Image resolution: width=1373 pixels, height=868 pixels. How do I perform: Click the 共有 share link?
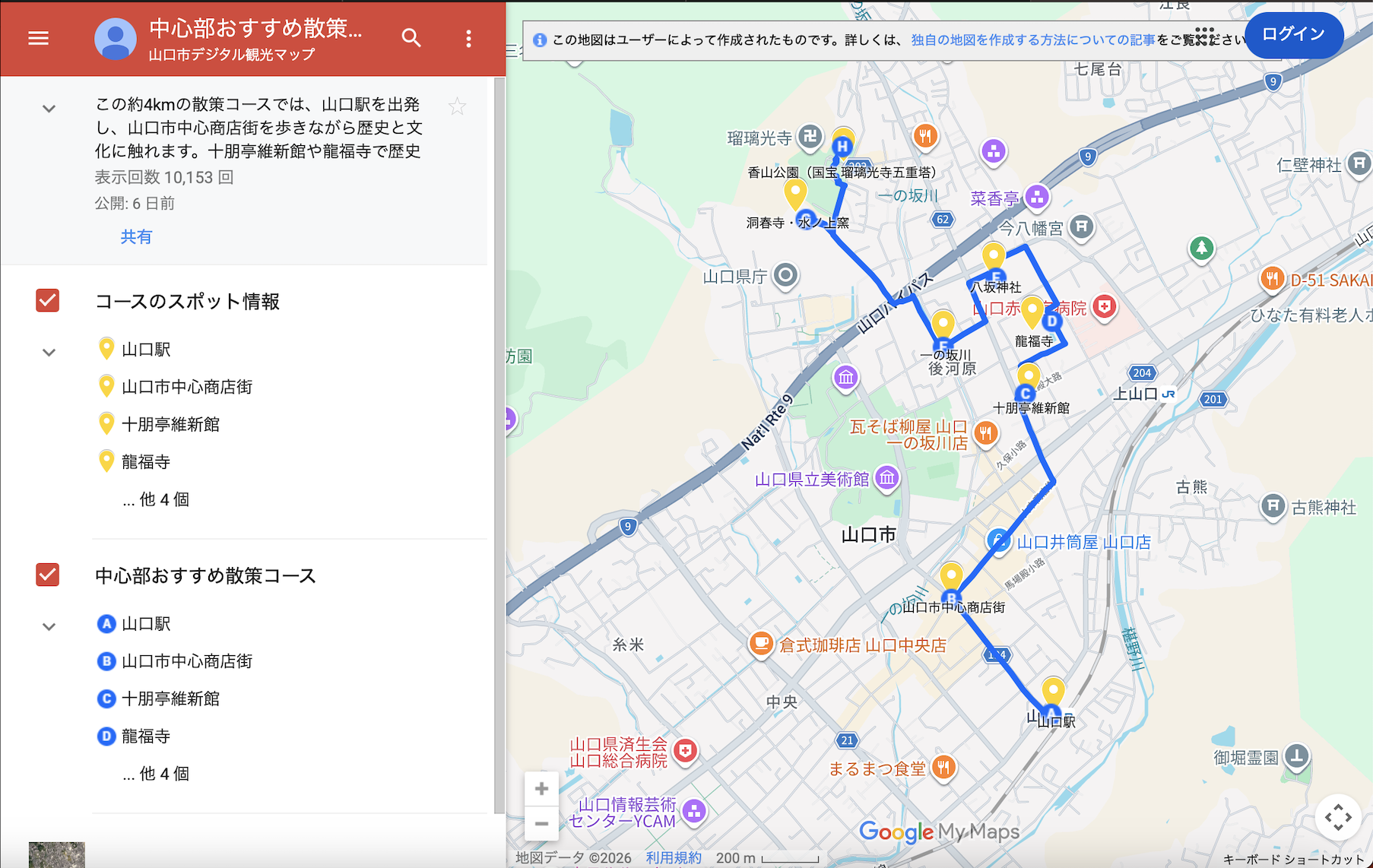click(136, 237)
